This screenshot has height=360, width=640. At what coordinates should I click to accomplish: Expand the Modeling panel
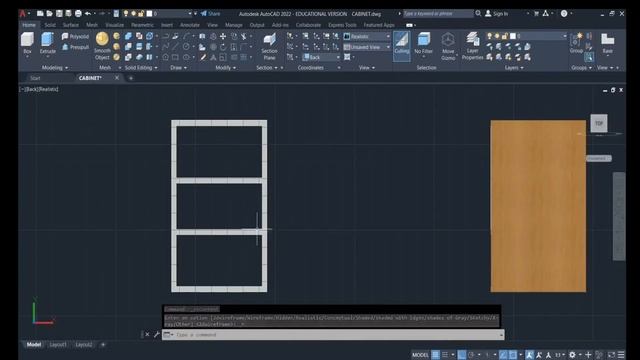click(x=55, y=68)
